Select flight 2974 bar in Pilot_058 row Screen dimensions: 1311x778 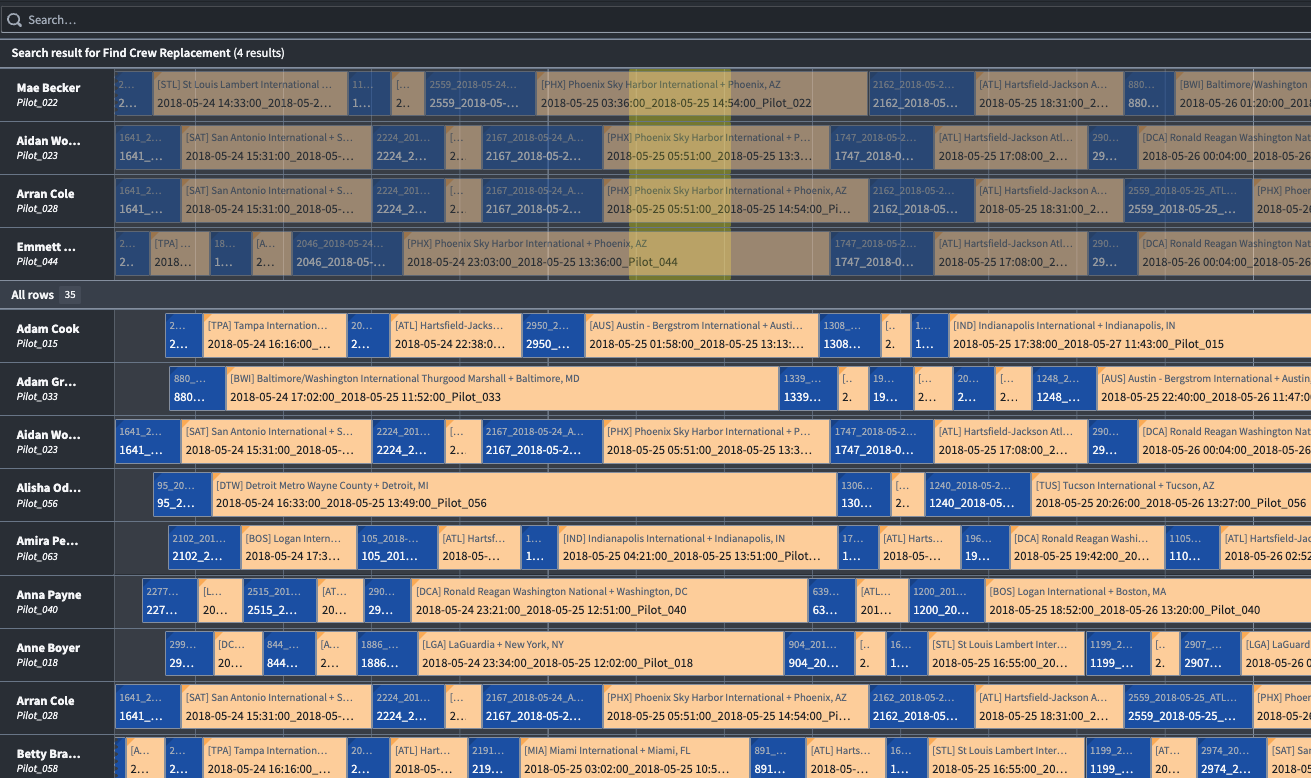pyautogui.click(x=1231, y=760)
